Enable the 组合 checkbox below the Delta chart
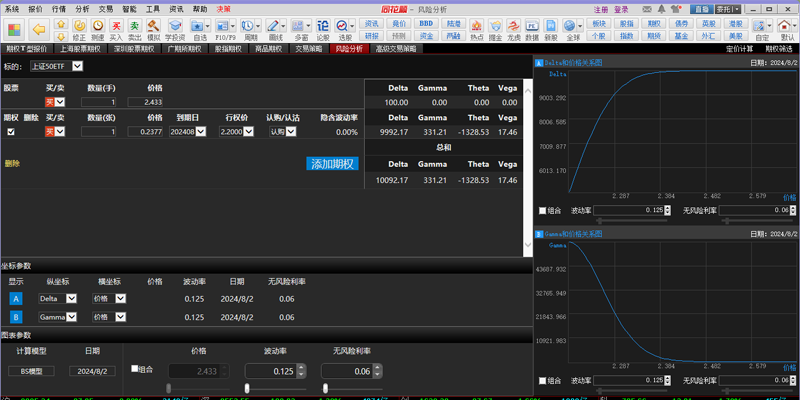Image resolution: width=800 pixels, height=400 pixels. pos(543,211)
